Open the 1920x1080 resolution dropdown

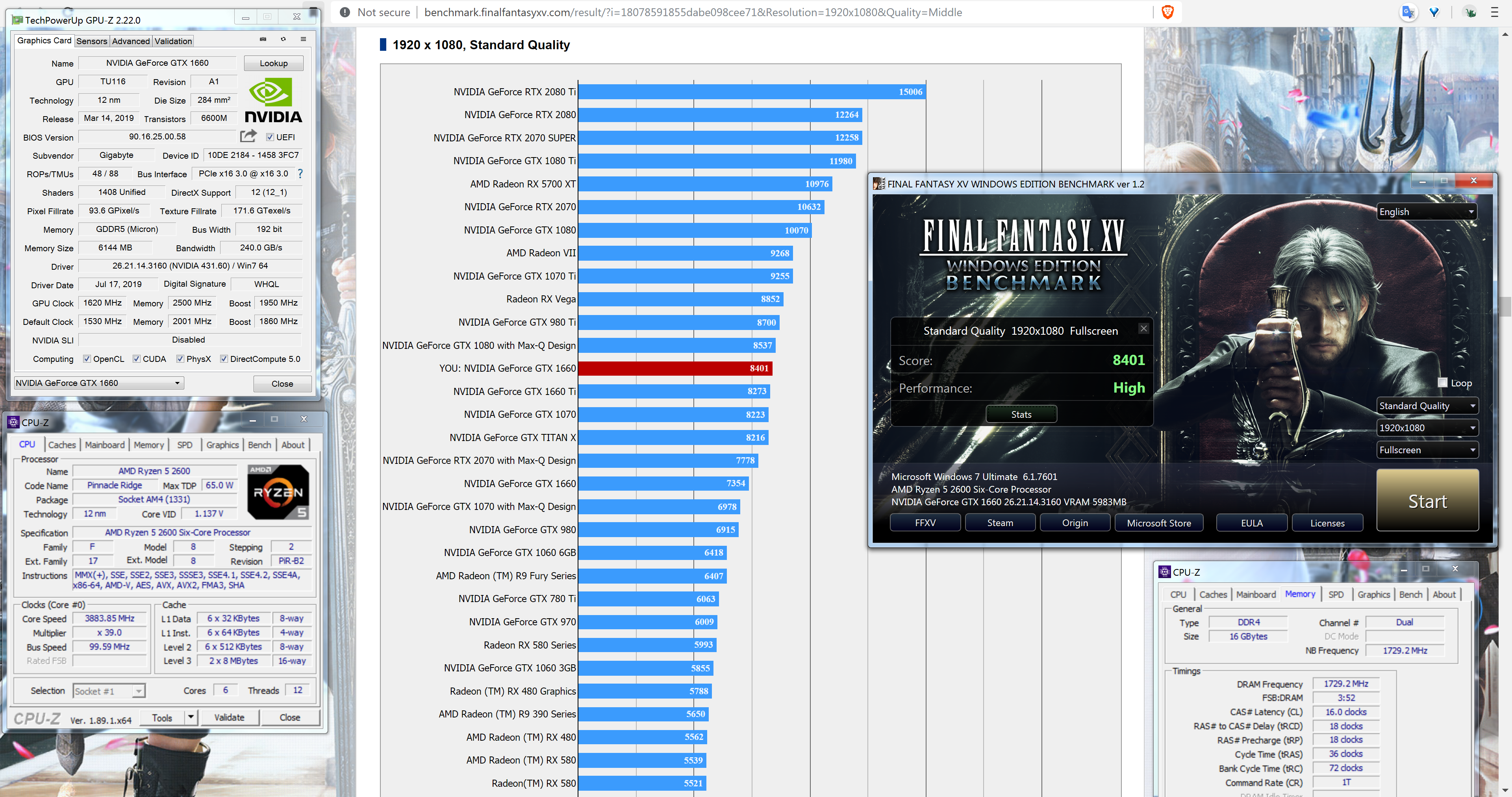coord(1427,428)
